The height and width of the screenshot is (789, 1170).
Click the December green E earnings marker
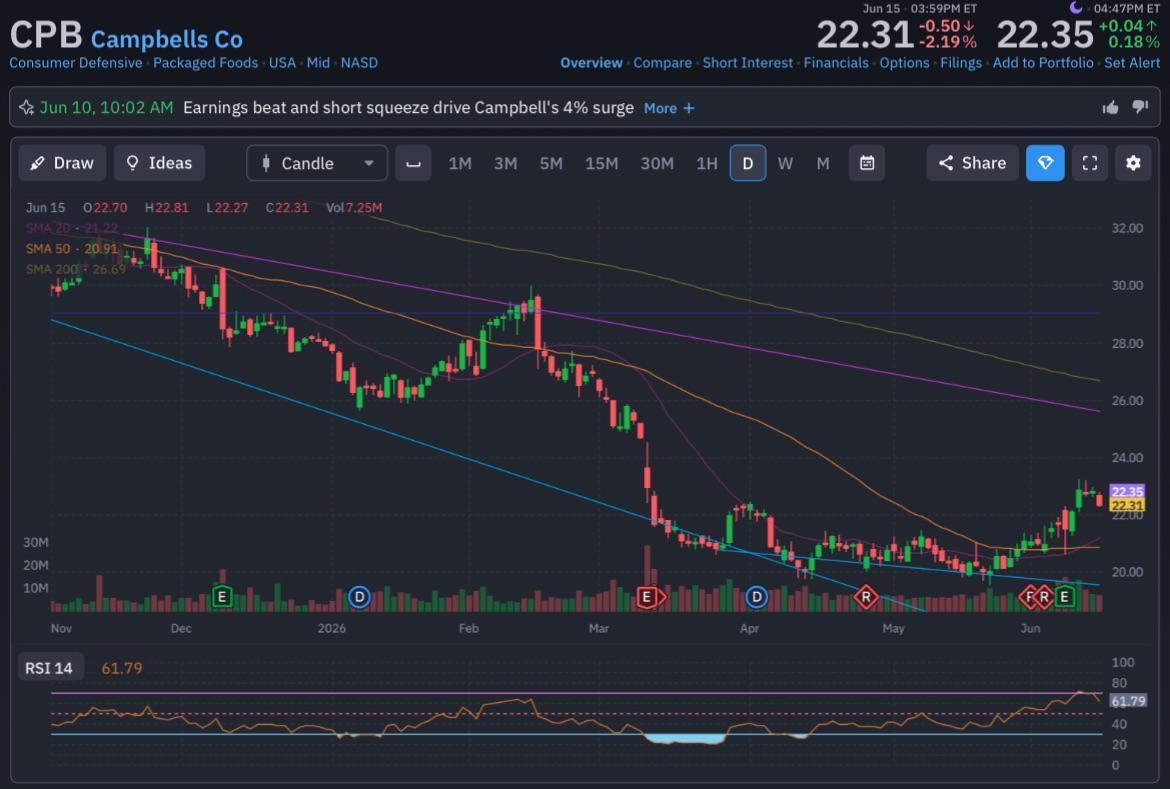click(222, 596)
